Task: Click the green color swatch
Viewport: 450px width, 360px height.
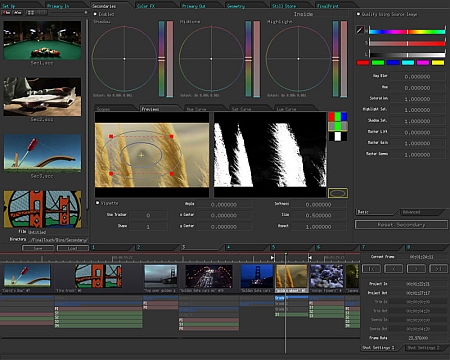Action: coord(378,63)
